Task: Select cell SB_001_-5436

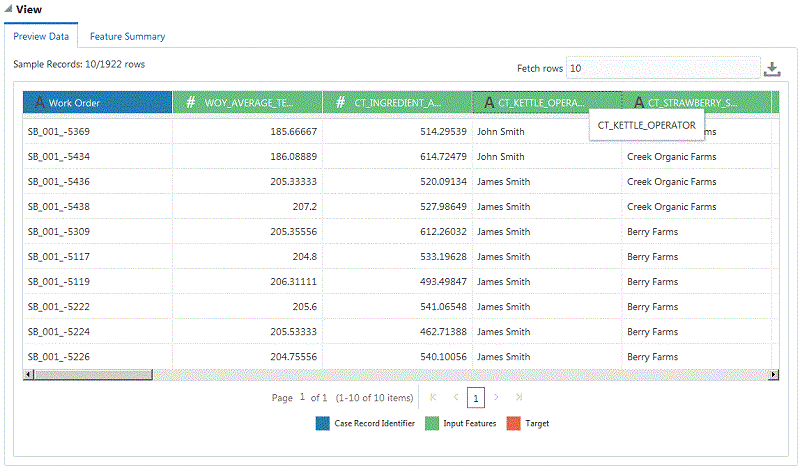Action: [x=59, y=182]
